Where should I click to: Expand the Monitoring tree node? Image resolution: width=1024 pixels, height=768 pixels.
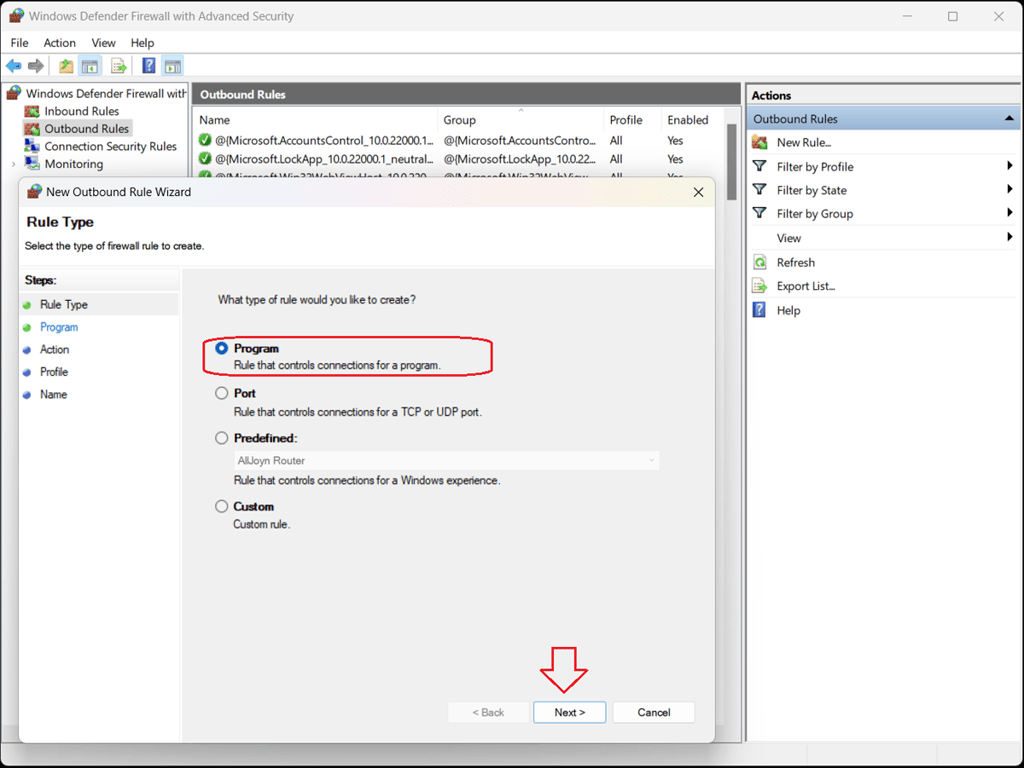pyautogui.click(x=13, y=164)
